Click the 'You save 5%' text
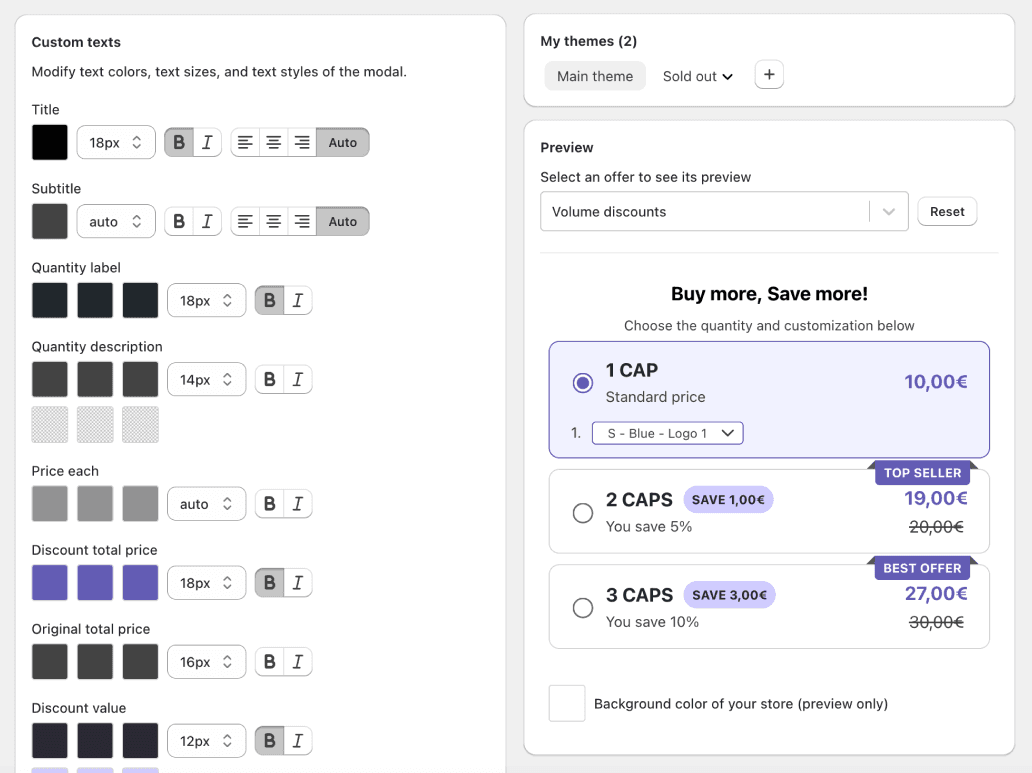This screenshot has height=773, width=1032. 649,527
